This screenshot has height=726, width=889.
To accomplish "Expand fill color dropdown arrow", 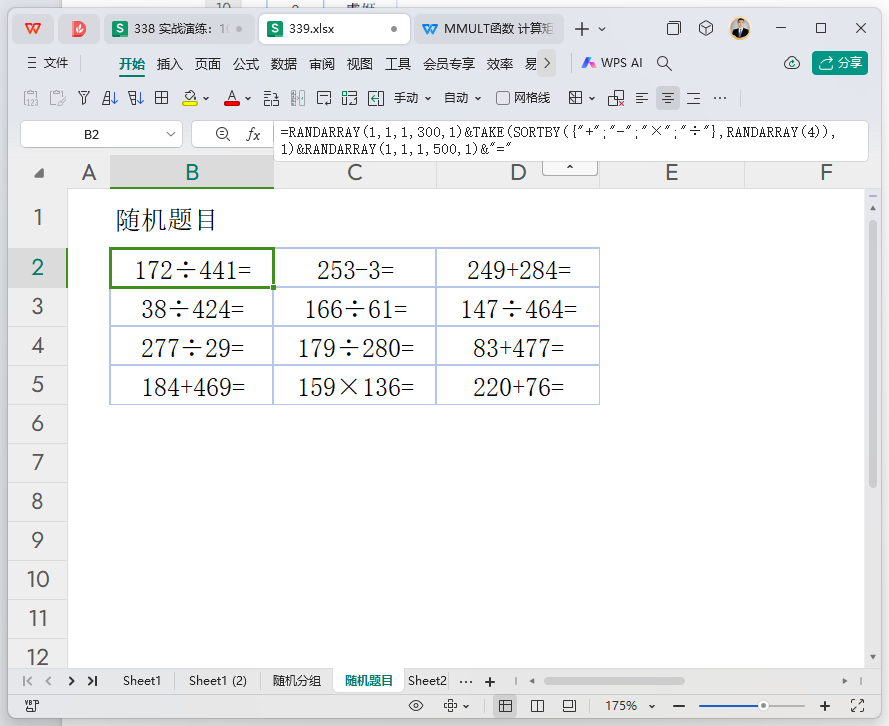I will point(206,99).
